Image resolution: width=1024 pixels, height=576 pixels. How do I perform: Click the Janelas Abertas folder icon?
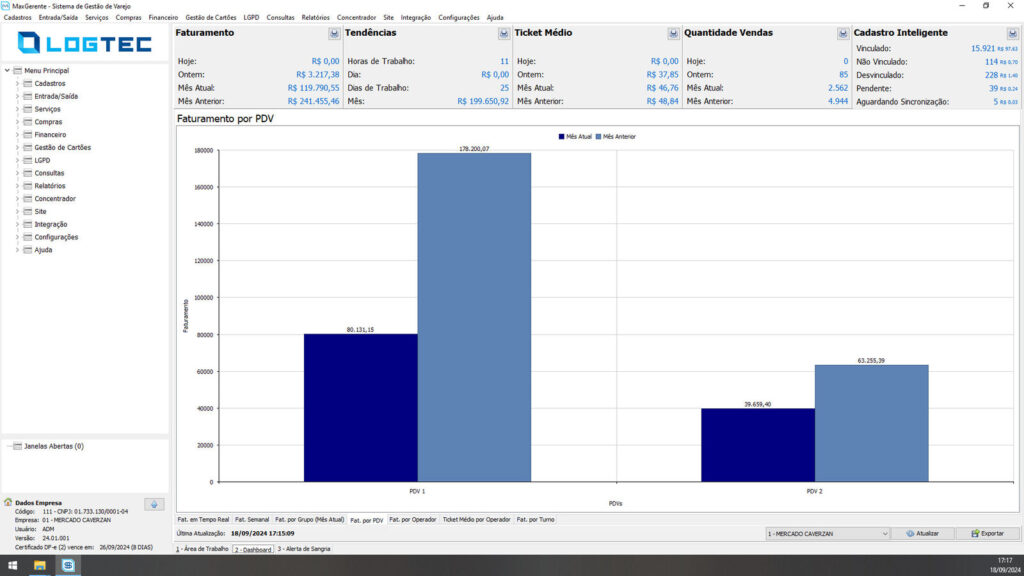click(18, 446)
